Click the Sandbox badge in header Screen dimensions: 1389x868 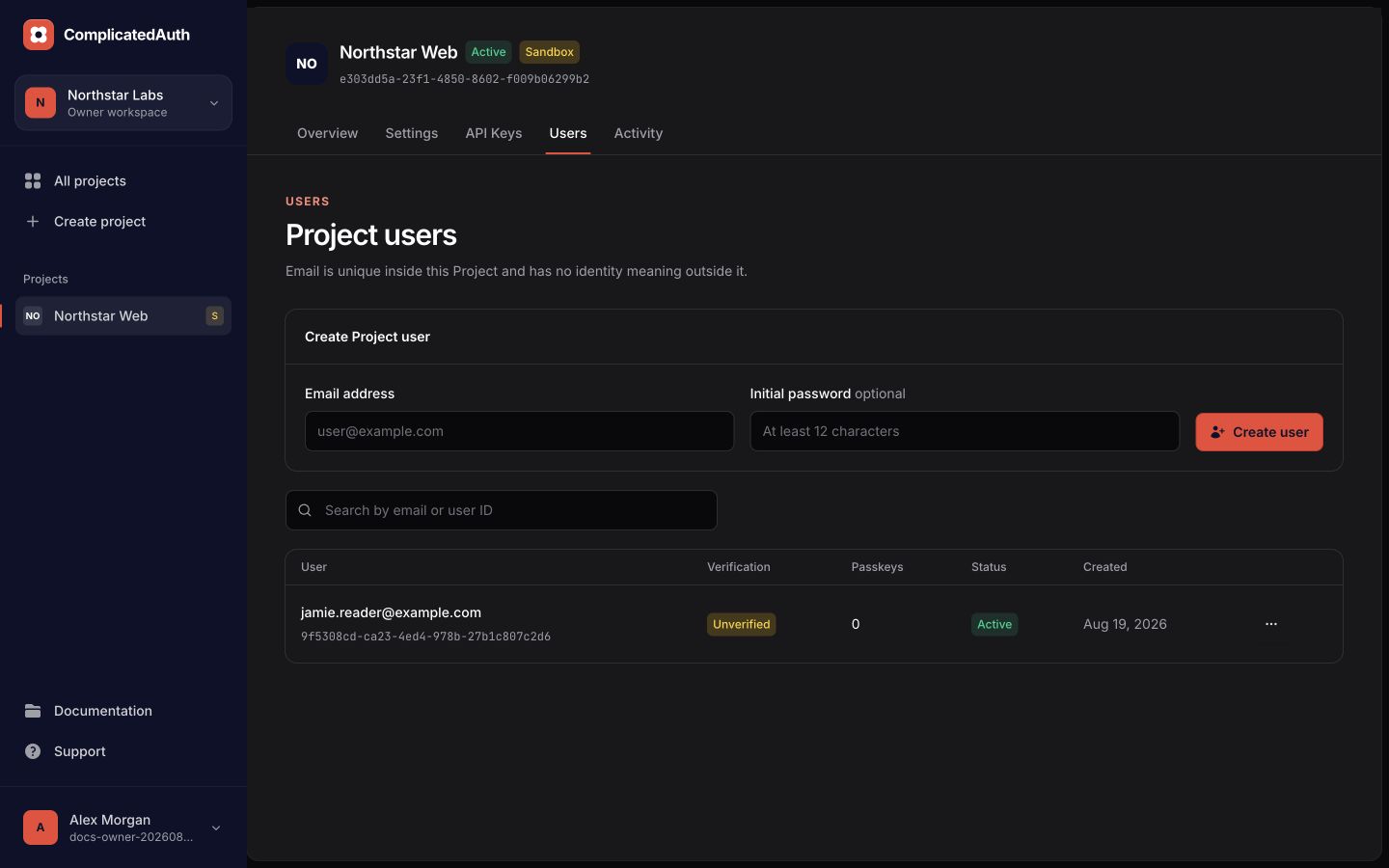pyautogui.click(x=550, y=52)
